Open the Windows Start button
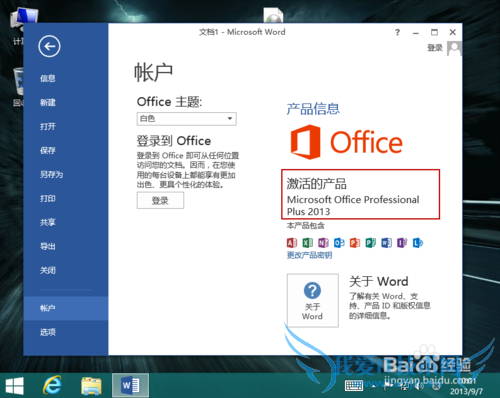The height and width of the screenshot is (398, 500). tap(15, 386)
